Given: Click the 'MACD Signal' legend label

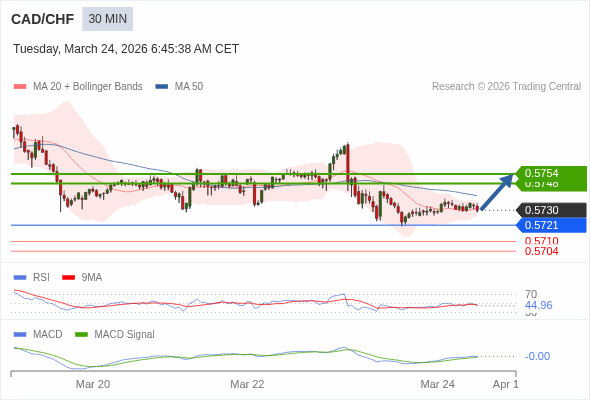Looking at the screenshot, I should (x=125, y=335).
